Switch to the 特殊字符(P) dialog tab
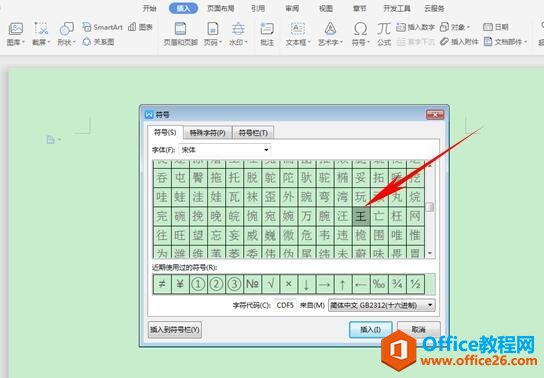This screenshot has height=378, width=544. pyautogui.click(x=207, y=132)
